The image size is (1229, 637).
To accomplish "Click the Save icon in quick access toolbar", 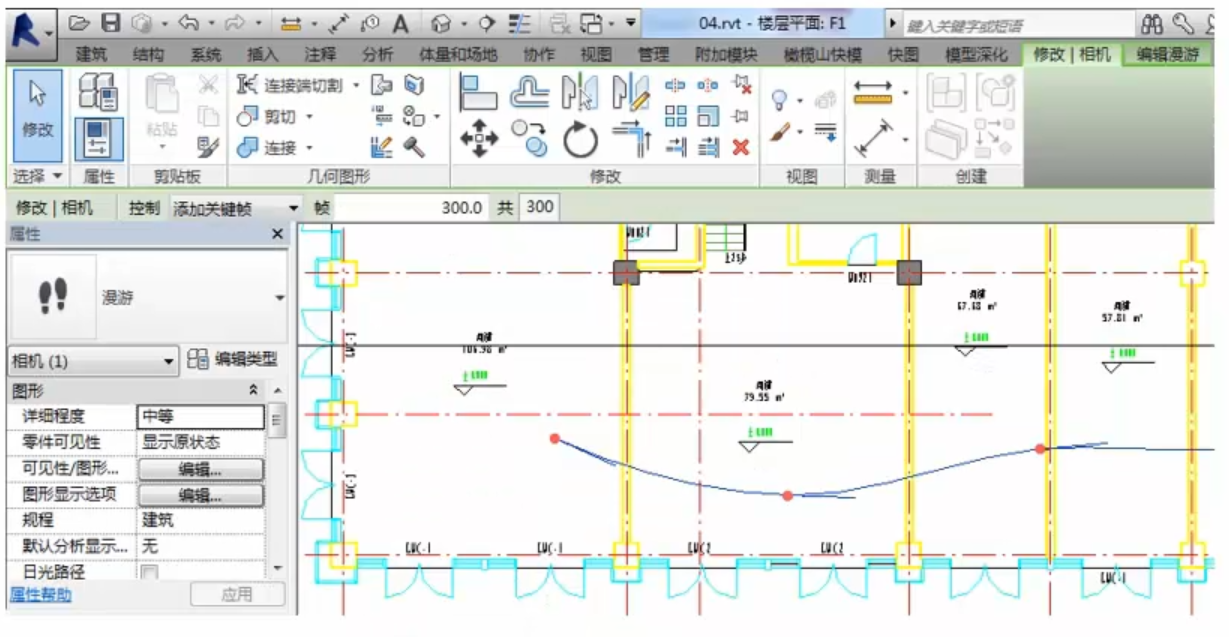I will [111, 22].
